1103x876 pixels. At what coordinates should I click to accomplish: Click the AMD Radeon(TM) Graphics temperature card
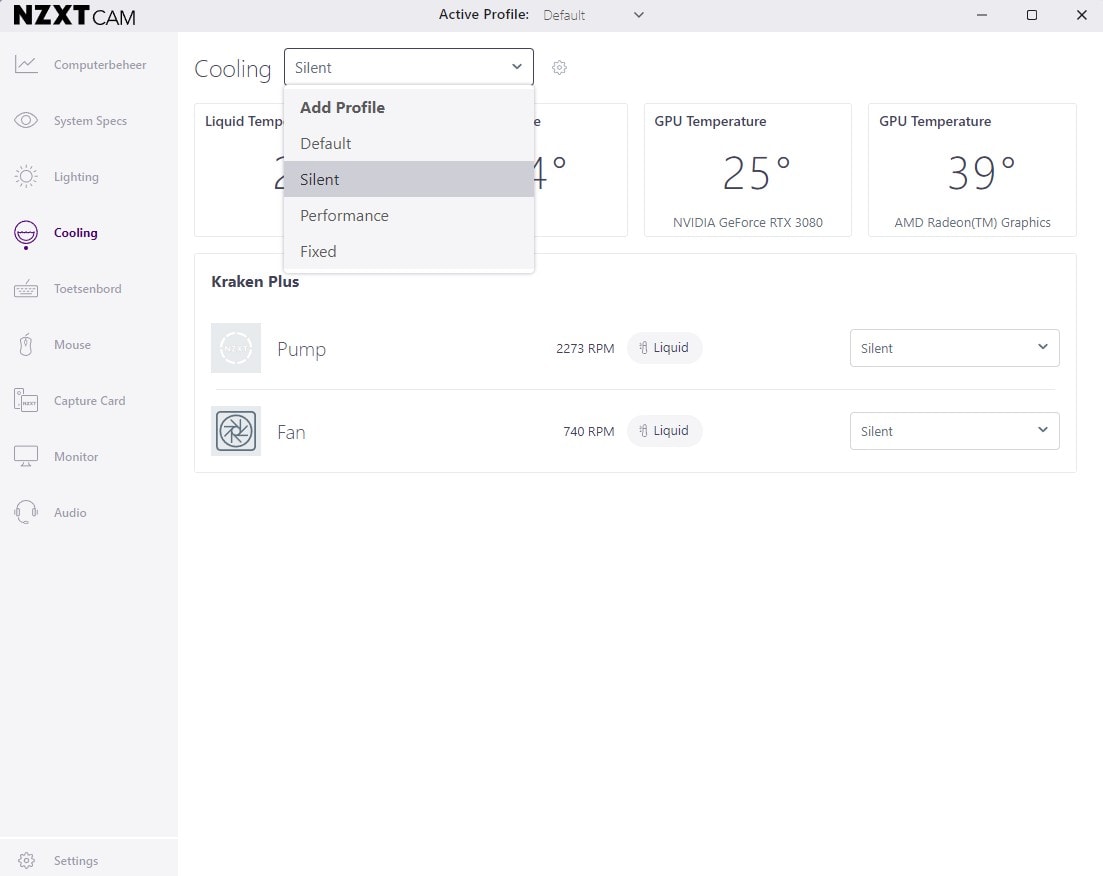(972, 170)
